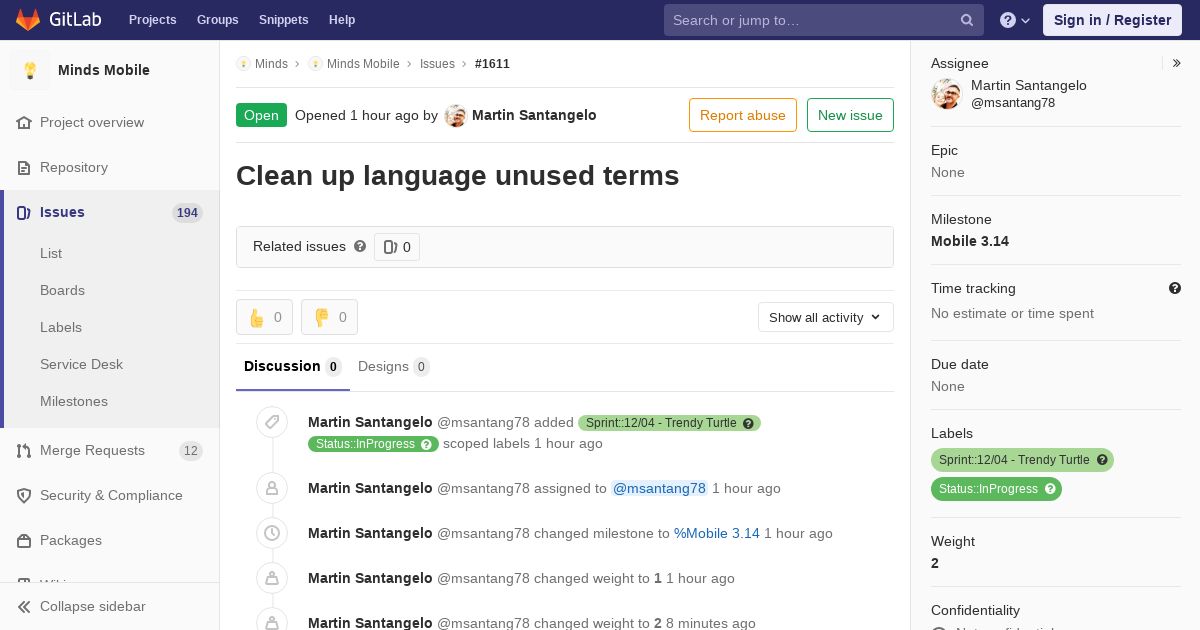Click the Minds Mobile lightbulb avatar
Viewport: 1200px width, 630px height.
coord(30,70)
